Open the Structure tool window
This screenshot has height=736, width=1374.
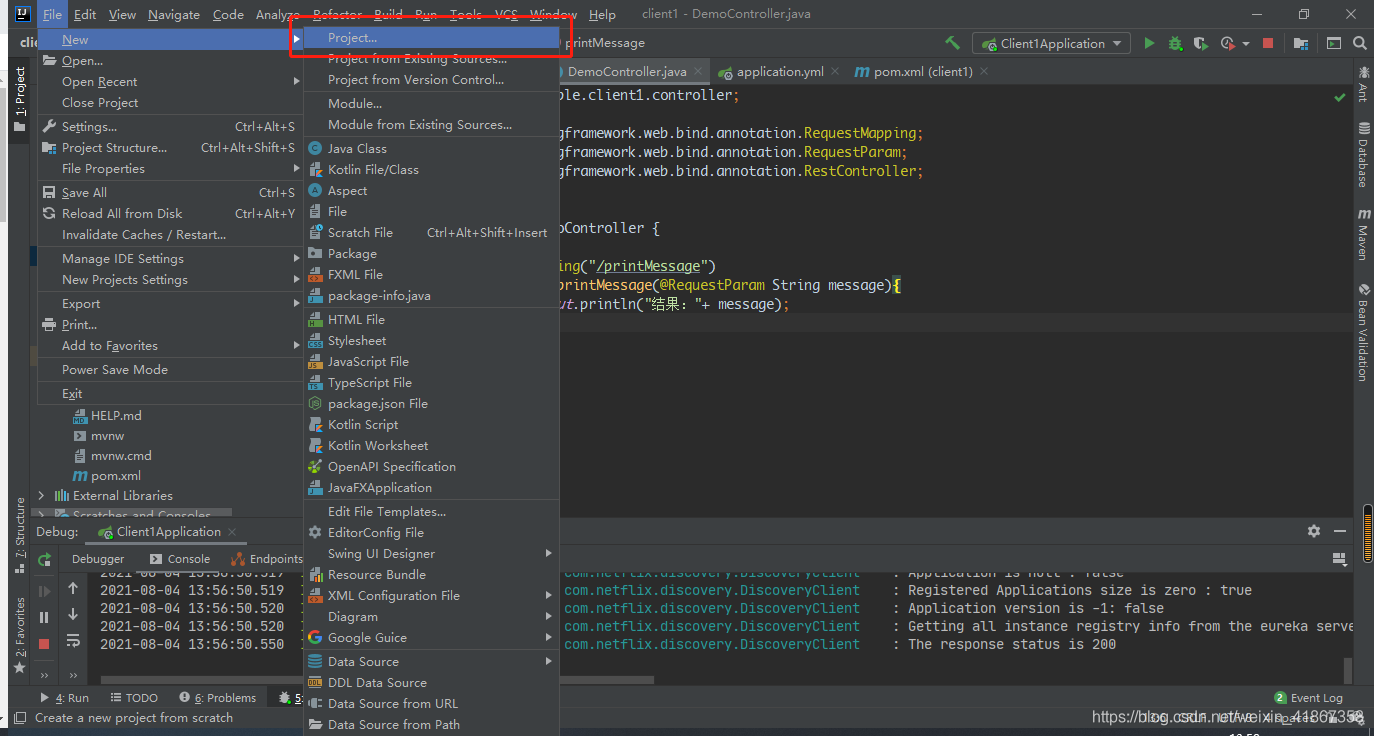(19, 535)
